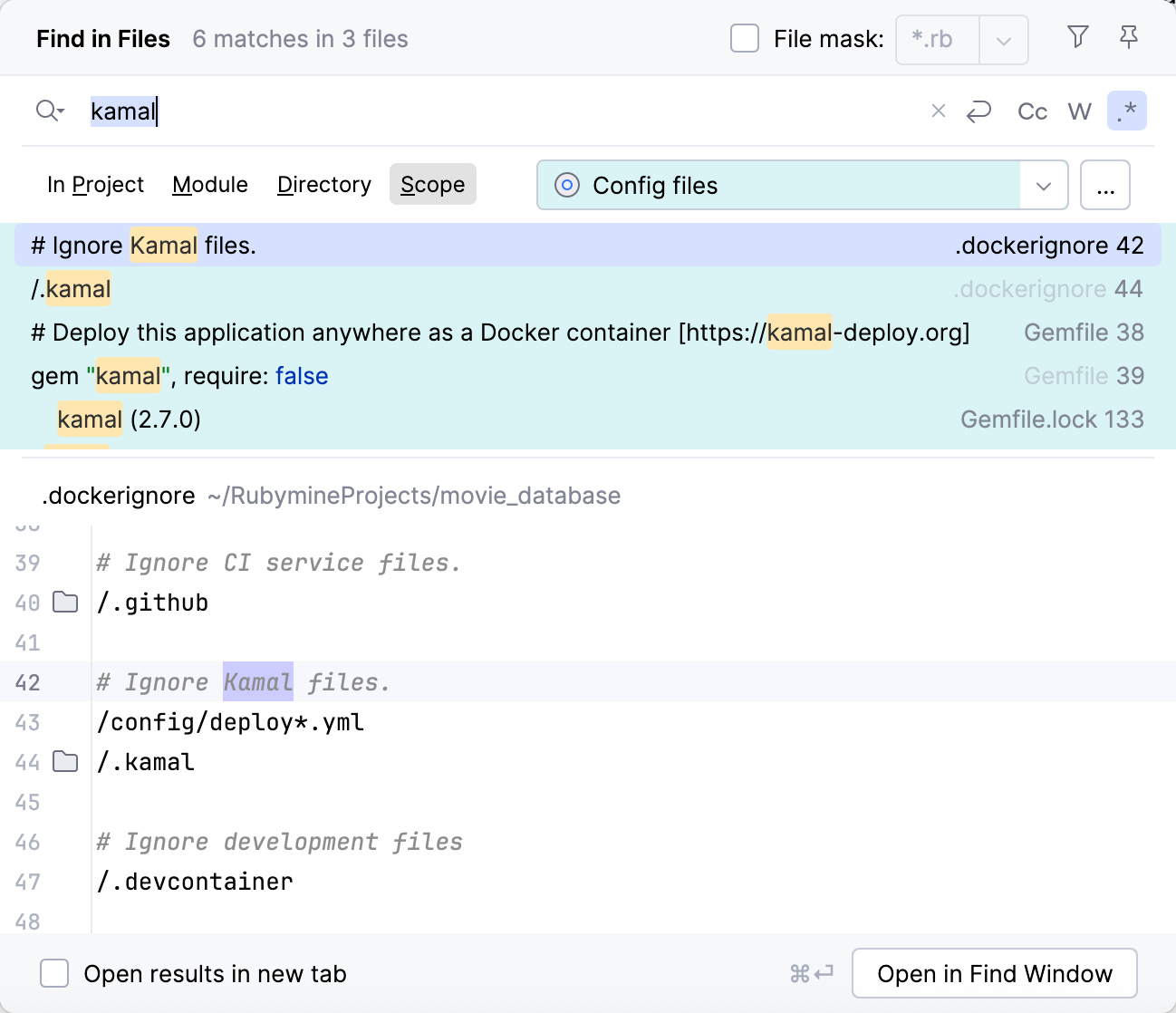Open the file mask dropdown
The image size is (1176, 1013).
coord(1004,39)
